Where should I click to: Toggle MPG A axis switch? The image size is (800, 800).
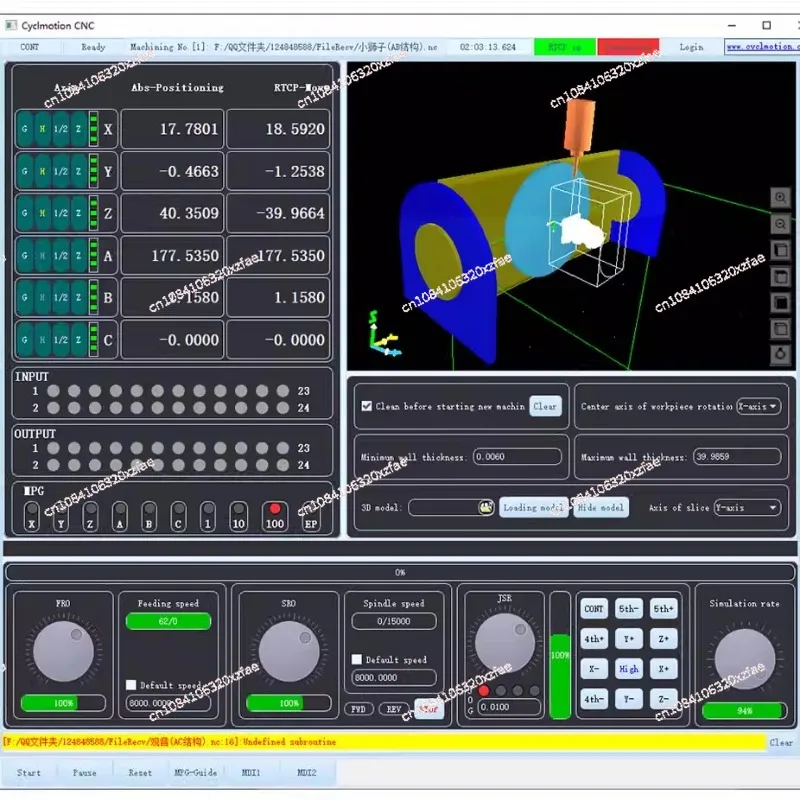[120, 516]
